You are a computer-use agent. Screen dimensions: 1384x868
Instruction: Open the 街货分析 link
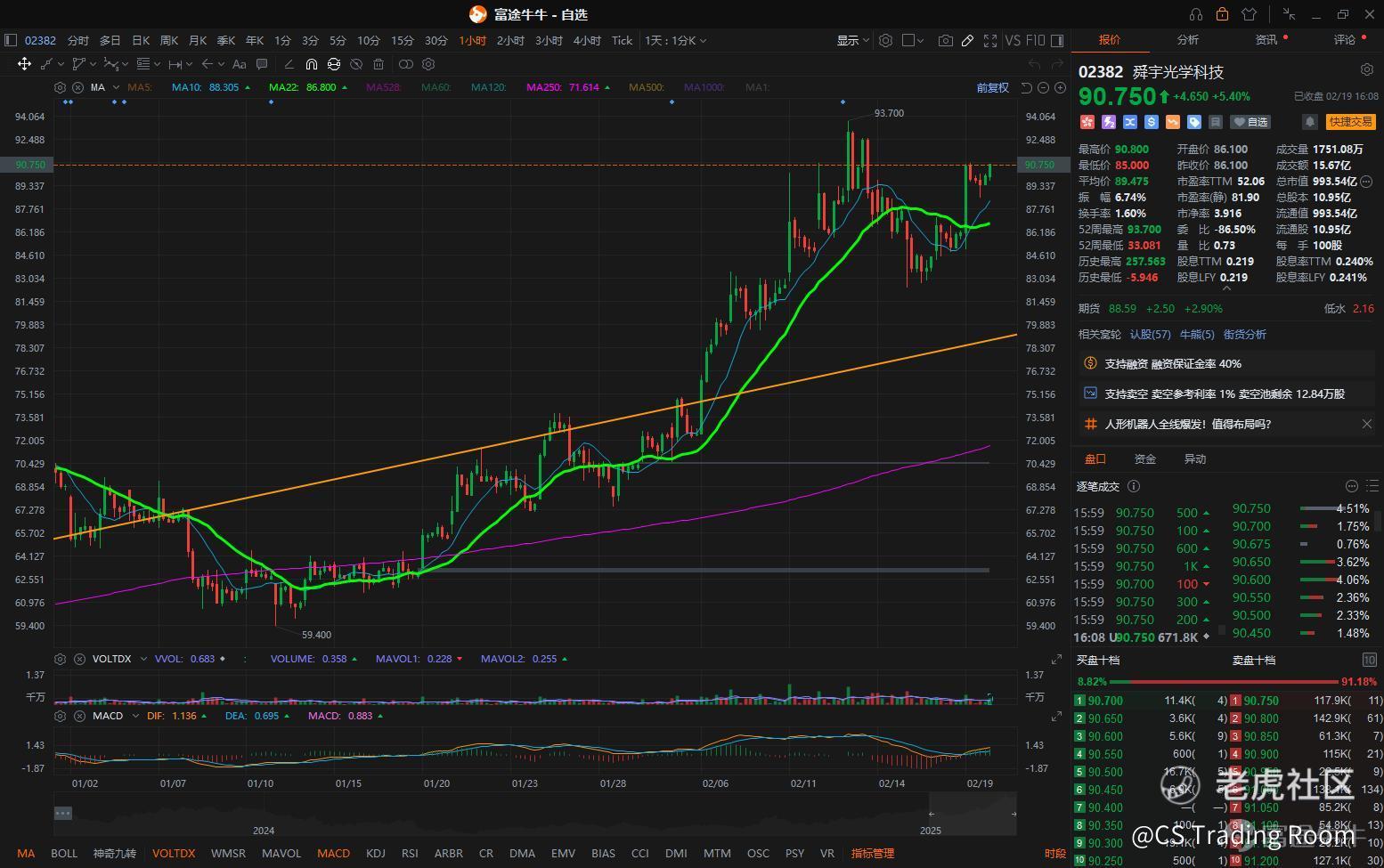point(1245,334)
